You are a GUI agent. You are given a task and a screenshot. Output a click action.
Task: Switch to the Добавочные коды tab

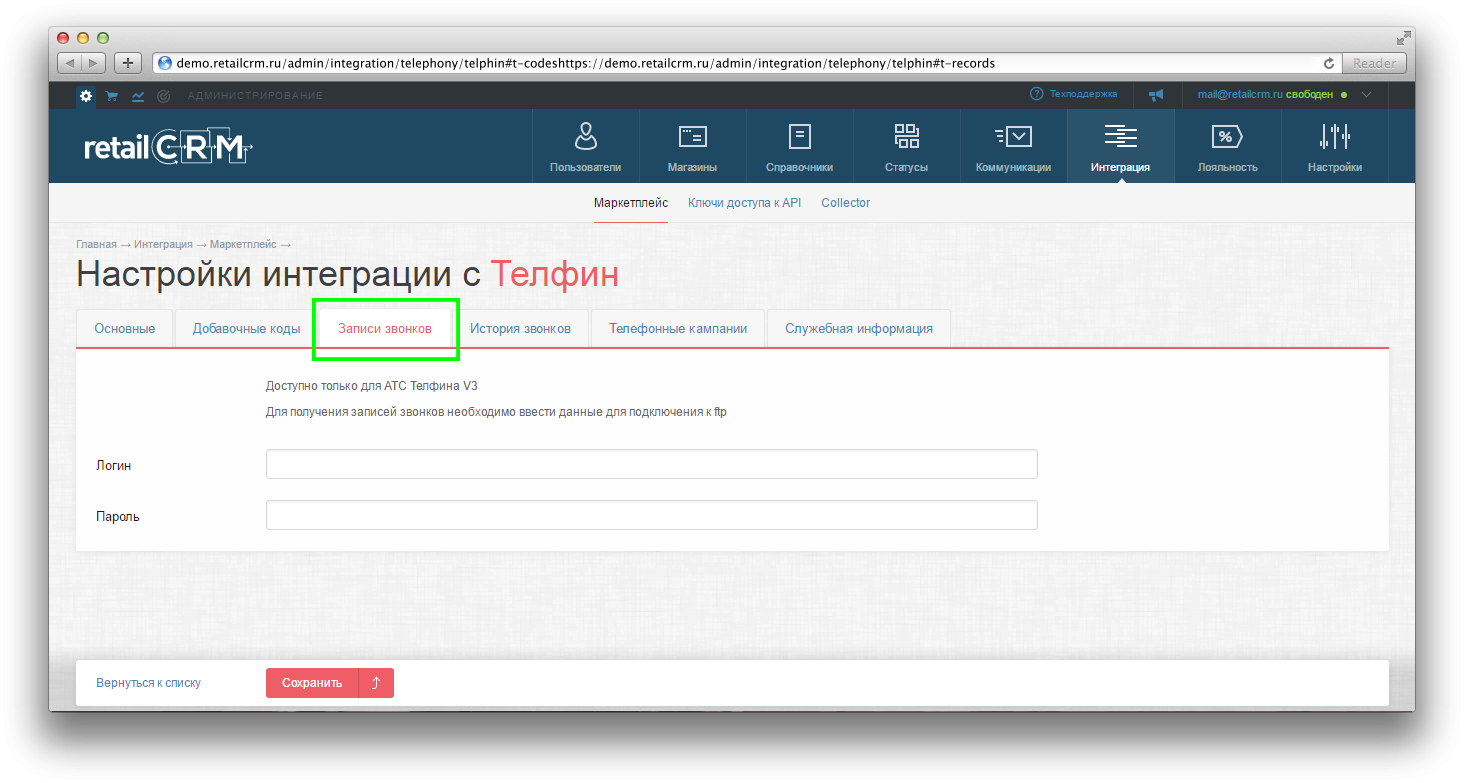coord(247,328)
